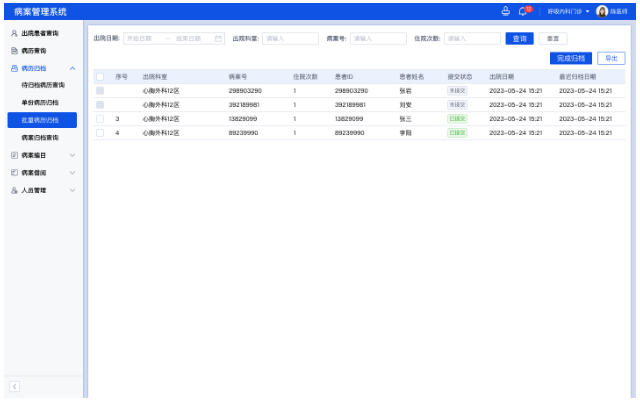
Task: Toggle the select-all header checkbox
Action: [100, 76]
